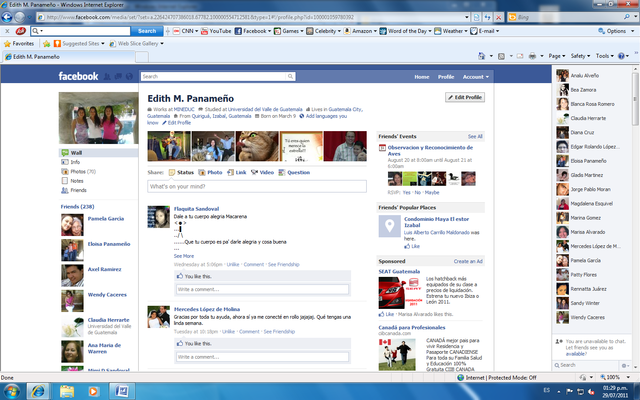640x400 pixels.
Task: Share a Link from the publisher
Action: (x=237, y=173)
